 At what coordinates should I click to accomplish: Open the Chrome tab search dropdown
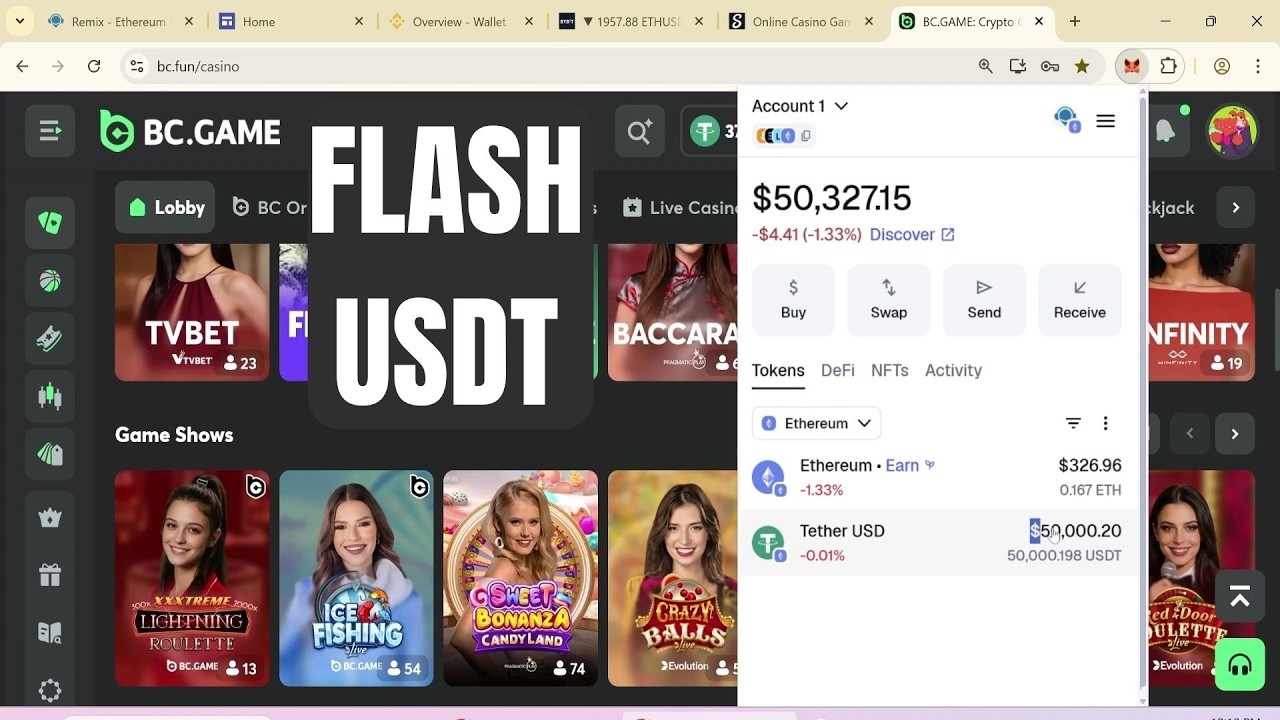[20, 21]
